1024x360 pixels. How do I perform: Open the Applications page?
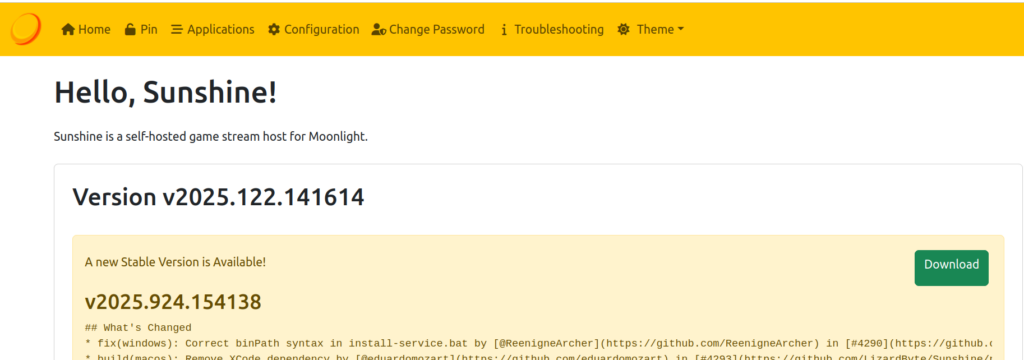tap(213, 29)
